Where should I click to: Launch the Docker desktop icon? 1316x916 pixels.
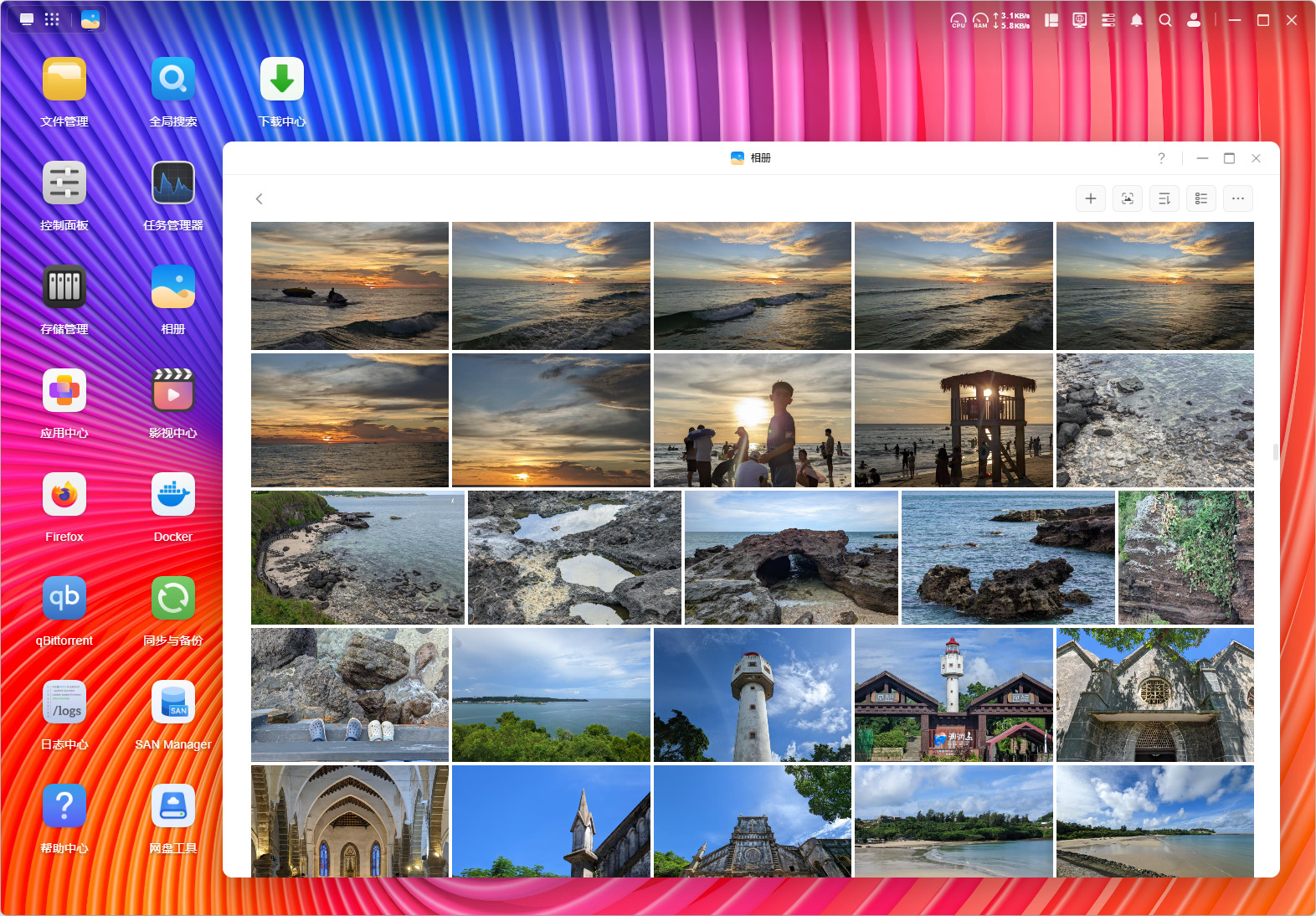[173, 495]
